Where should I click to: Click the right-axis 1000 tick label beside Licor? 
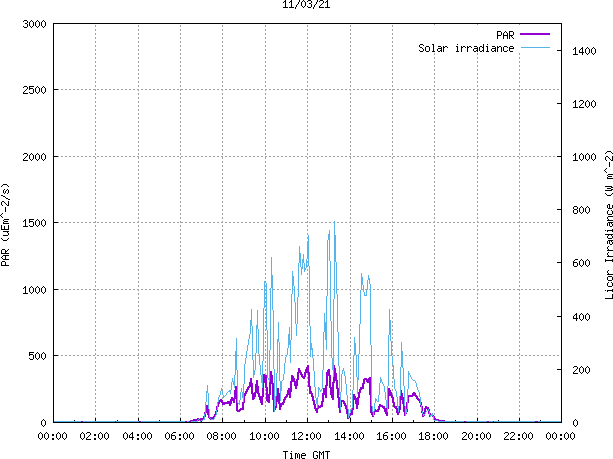(584, 157)
